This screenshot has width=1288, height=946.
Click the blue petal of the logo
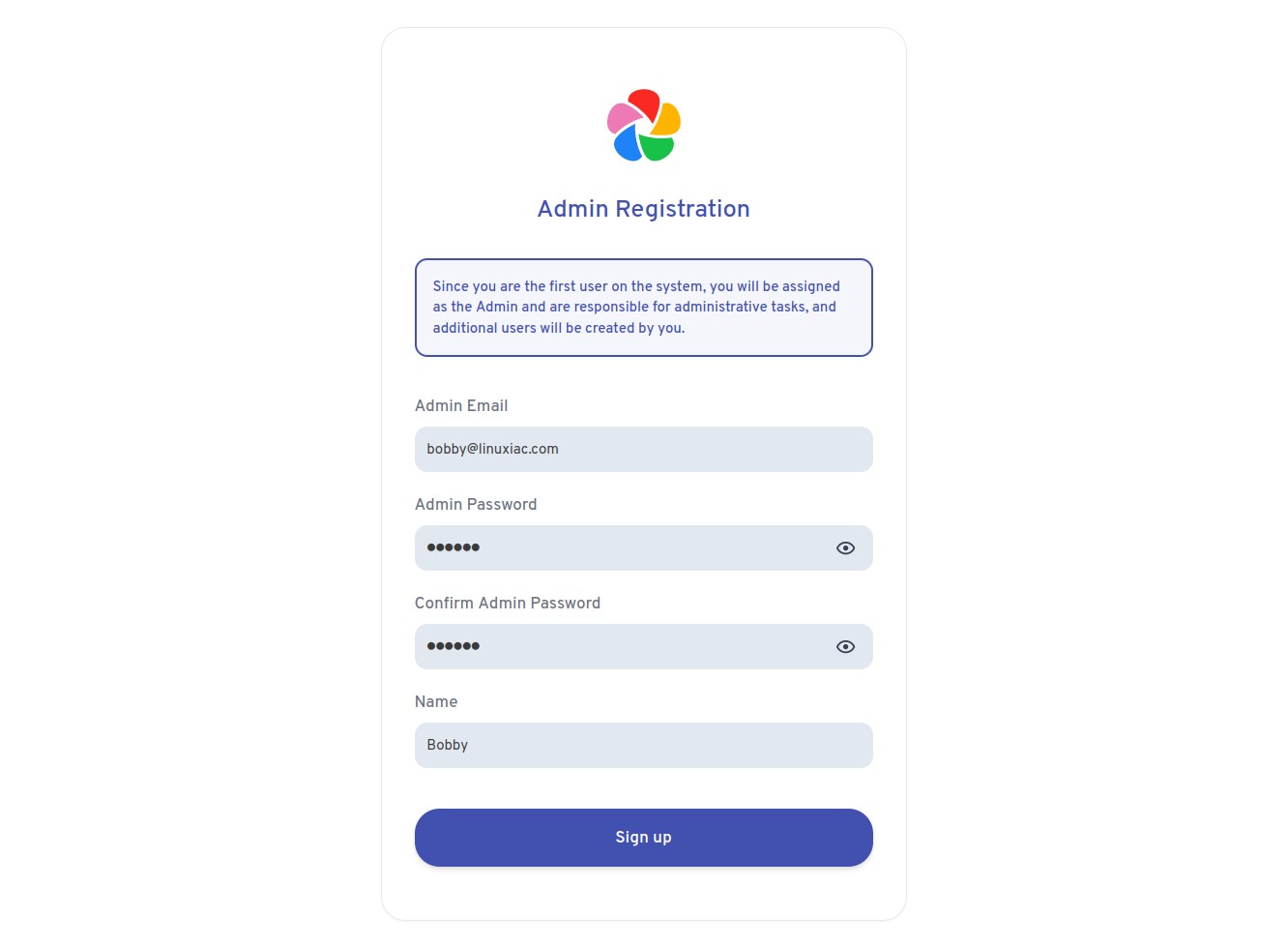coord(629,145)
